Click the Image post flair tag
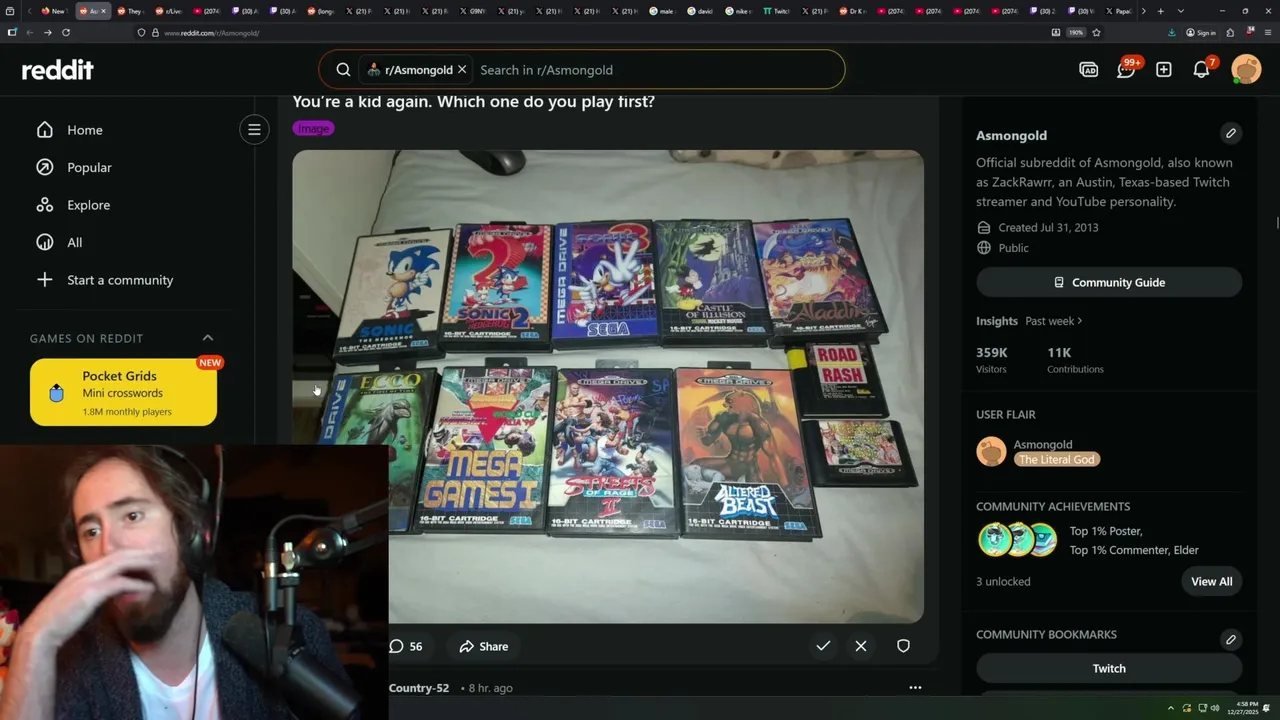 pos(313,128)
